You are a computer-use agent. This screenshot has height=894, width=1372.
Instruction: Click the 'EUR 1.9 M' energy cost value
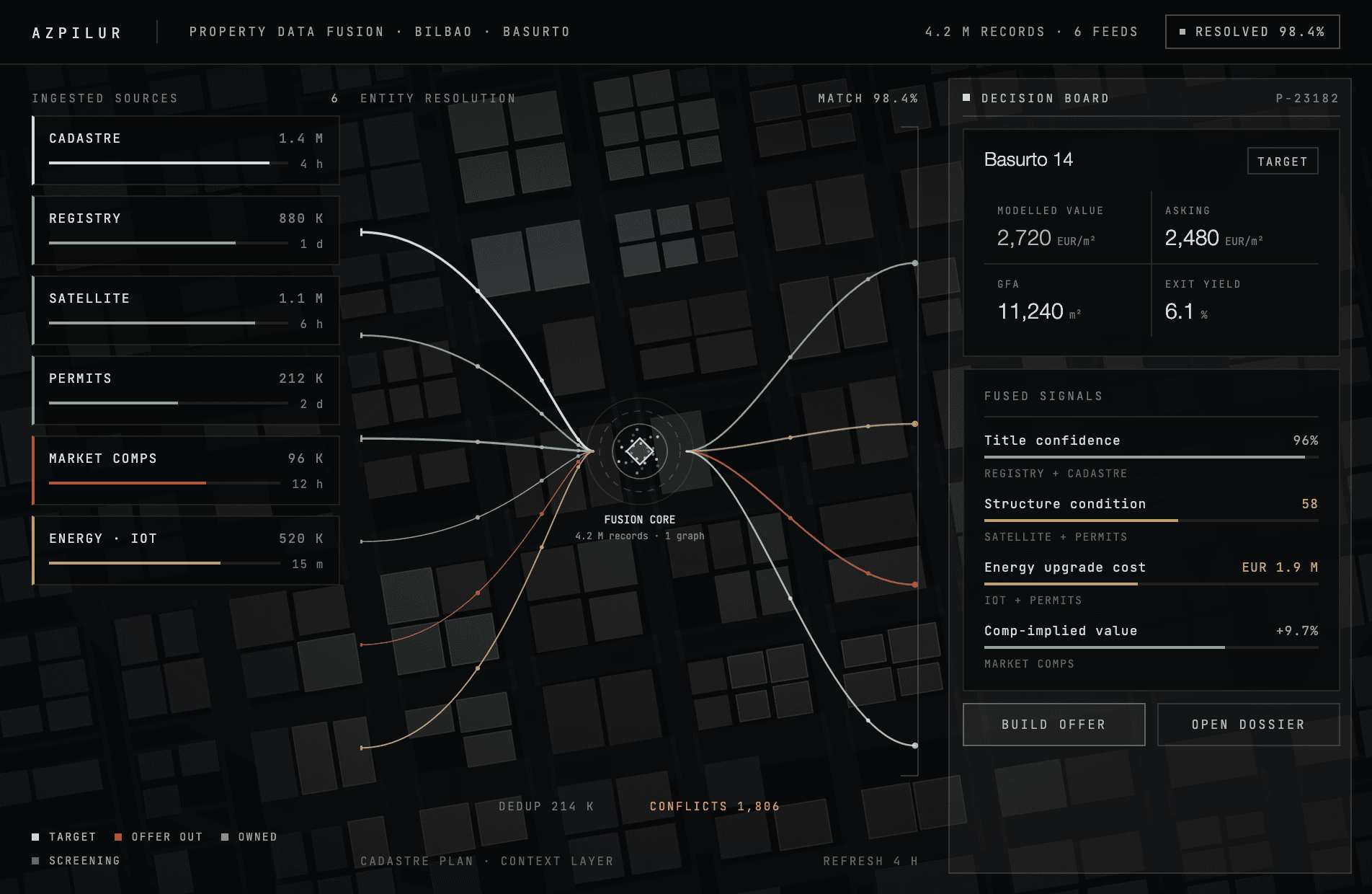[x=1280, y=567]
